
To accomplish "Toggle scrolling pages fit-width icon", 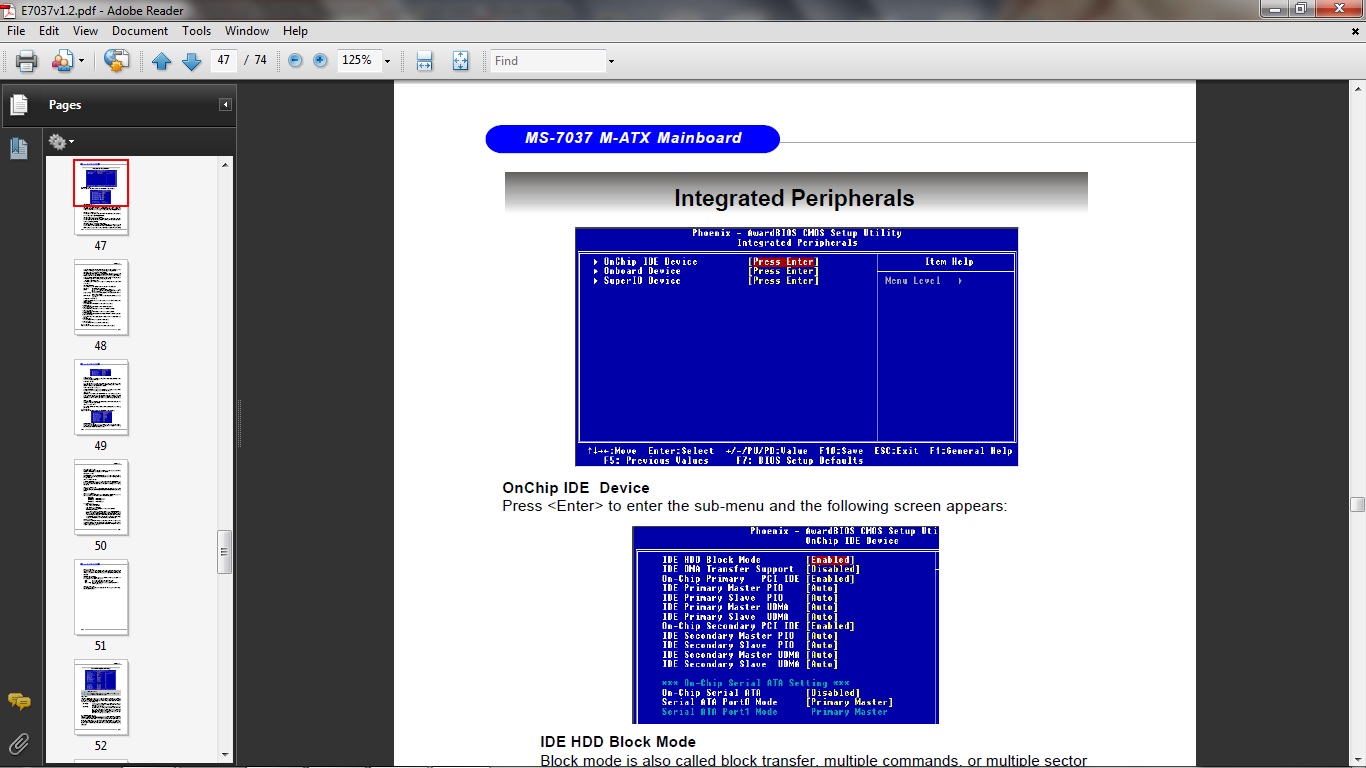I will pos(424,61).
